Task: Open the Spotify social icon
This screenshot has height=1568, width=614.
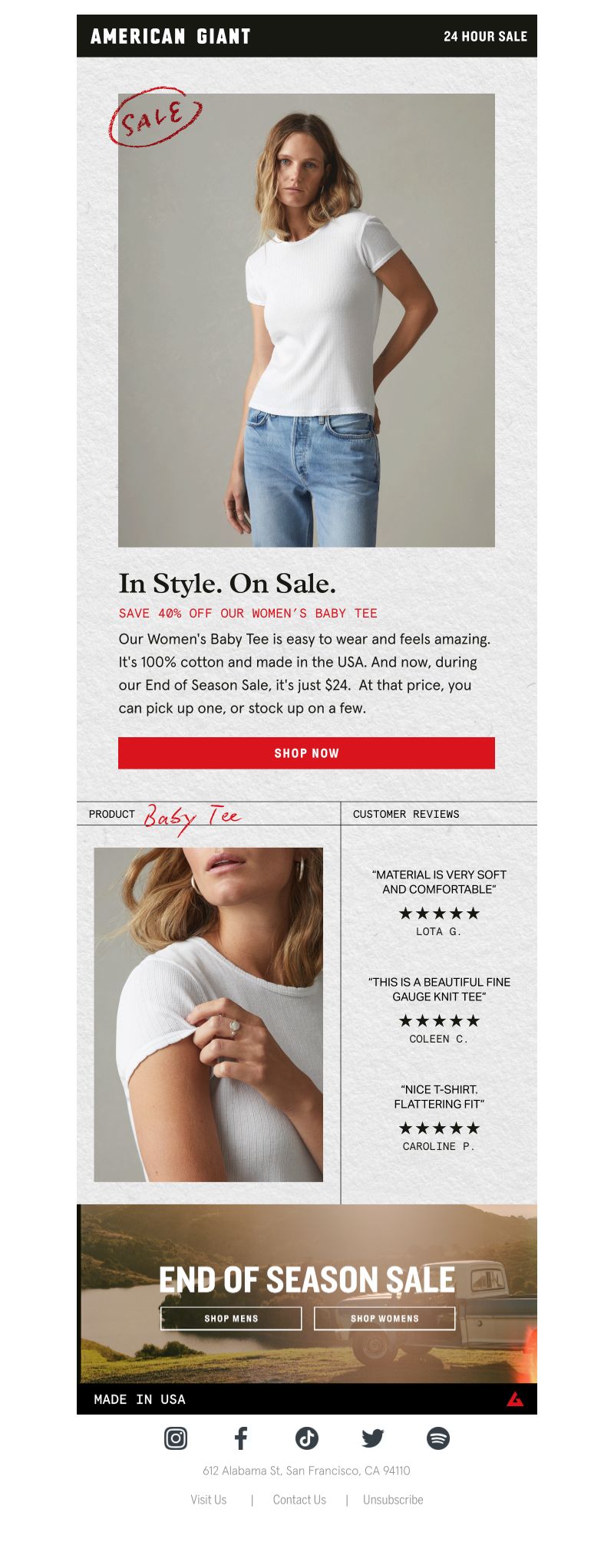Action: click(438, 1438)
